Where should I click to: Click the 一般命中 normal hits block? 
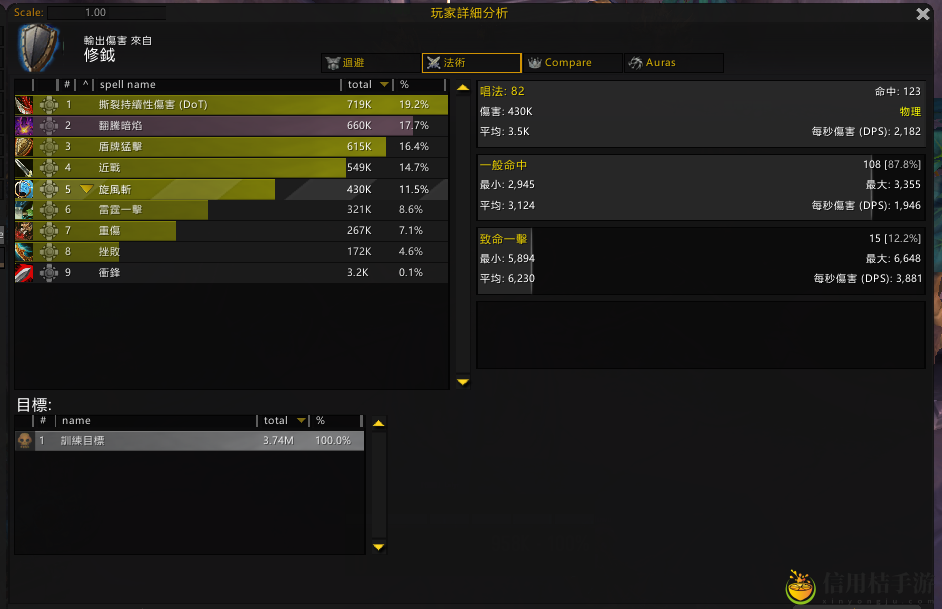pos(701,187)
